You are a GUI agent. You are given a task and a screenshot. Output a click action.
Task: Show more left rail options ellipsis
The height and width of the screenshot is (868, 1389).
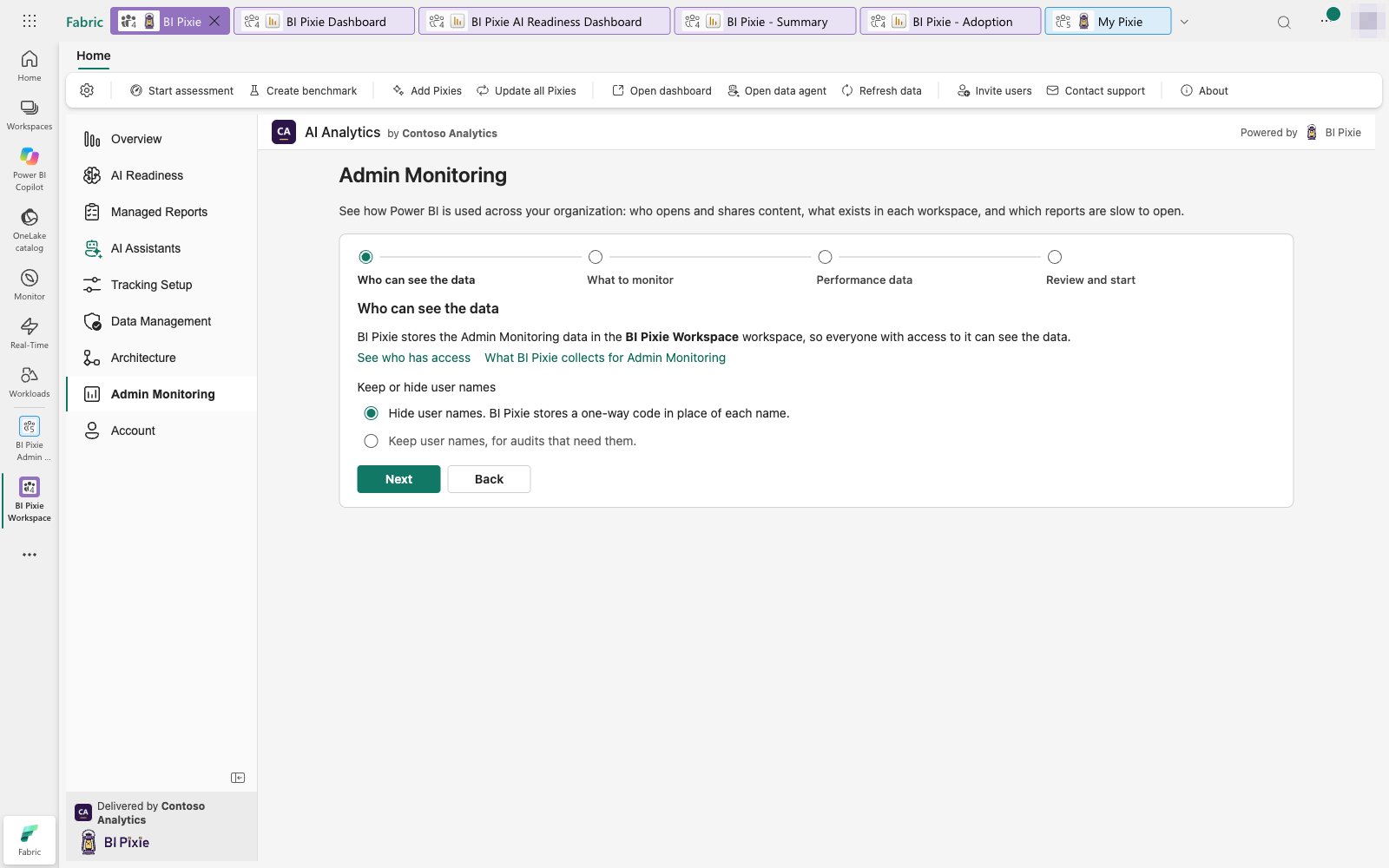(x=30, y=555)
